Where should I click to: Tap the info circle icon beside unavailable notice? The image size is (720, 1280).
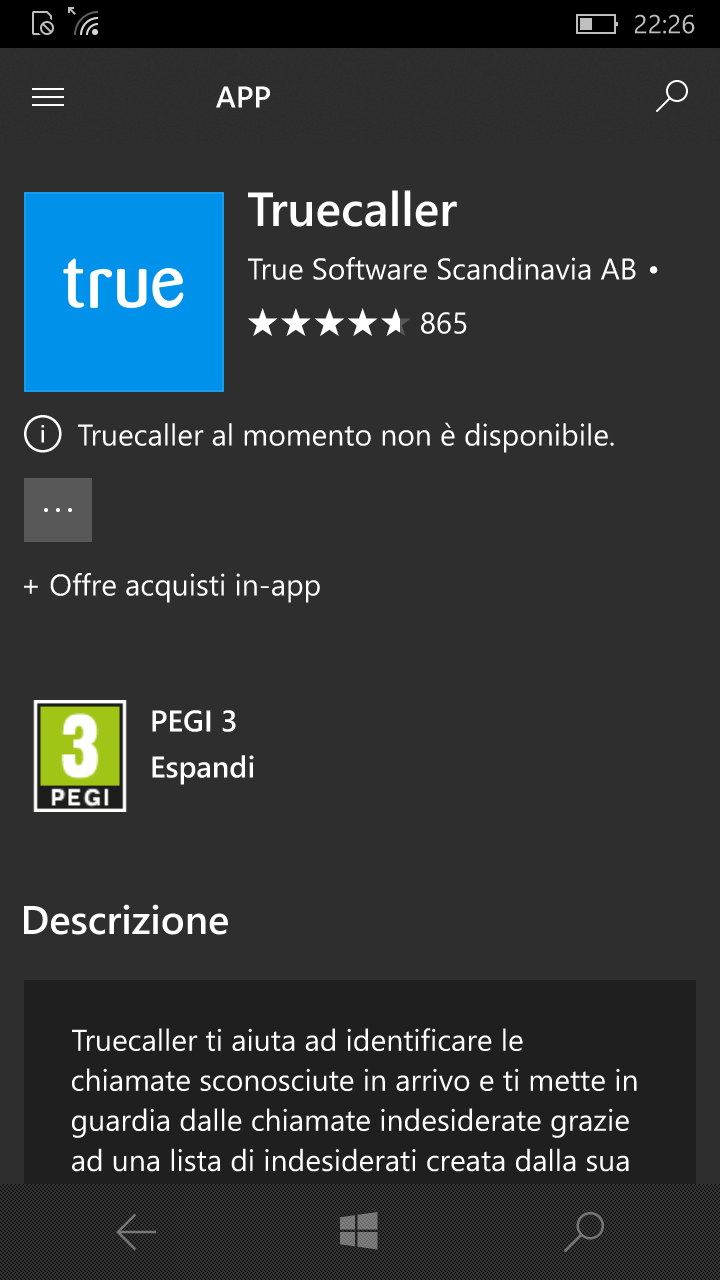(x=43, y=436)
